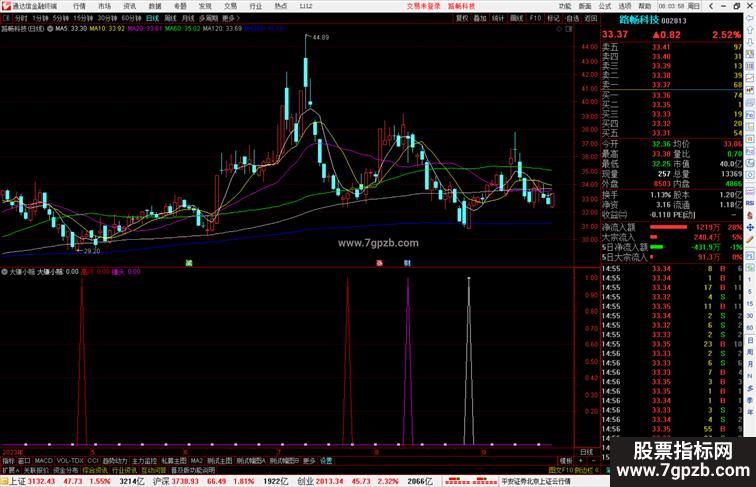Click the green marker icon below the price chart
Image resolution: width=756 pixels, height=487 pixels.
189,263
